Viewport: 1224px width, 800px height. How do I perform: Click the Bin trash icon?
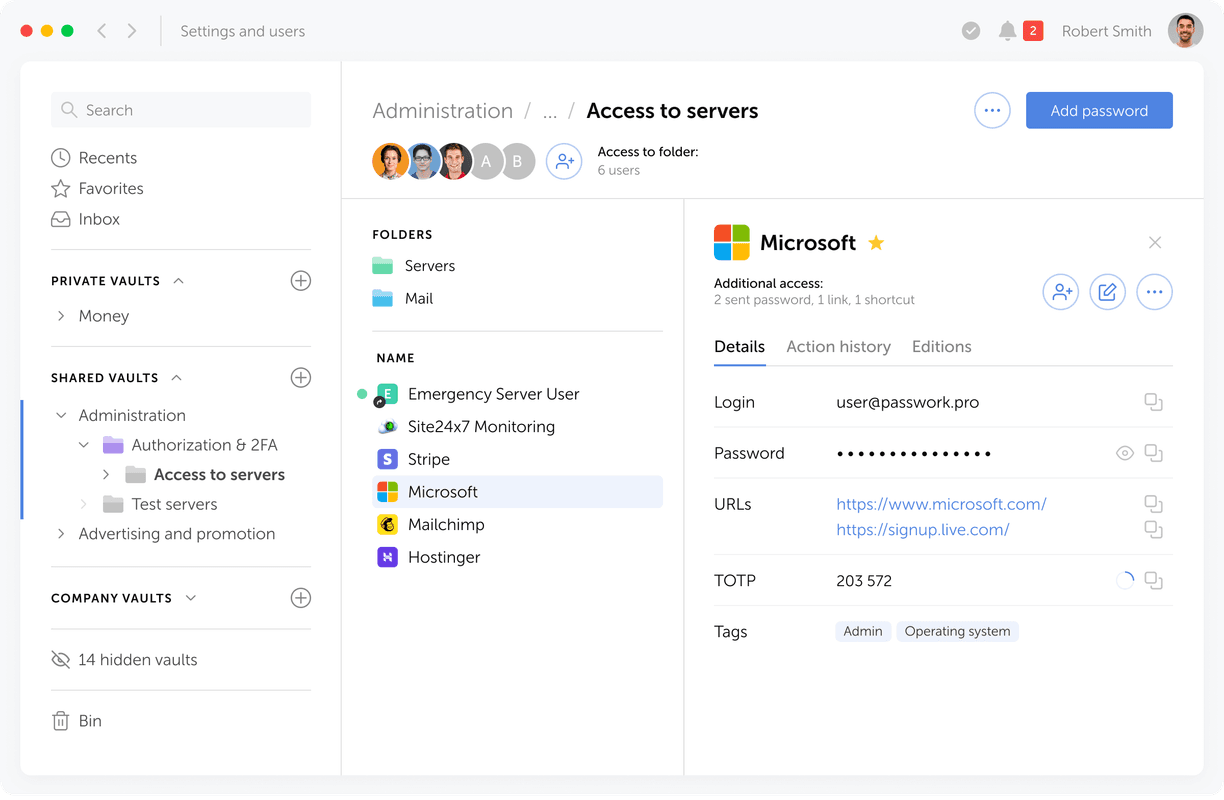pyautogui.click(x=61, y=721)
